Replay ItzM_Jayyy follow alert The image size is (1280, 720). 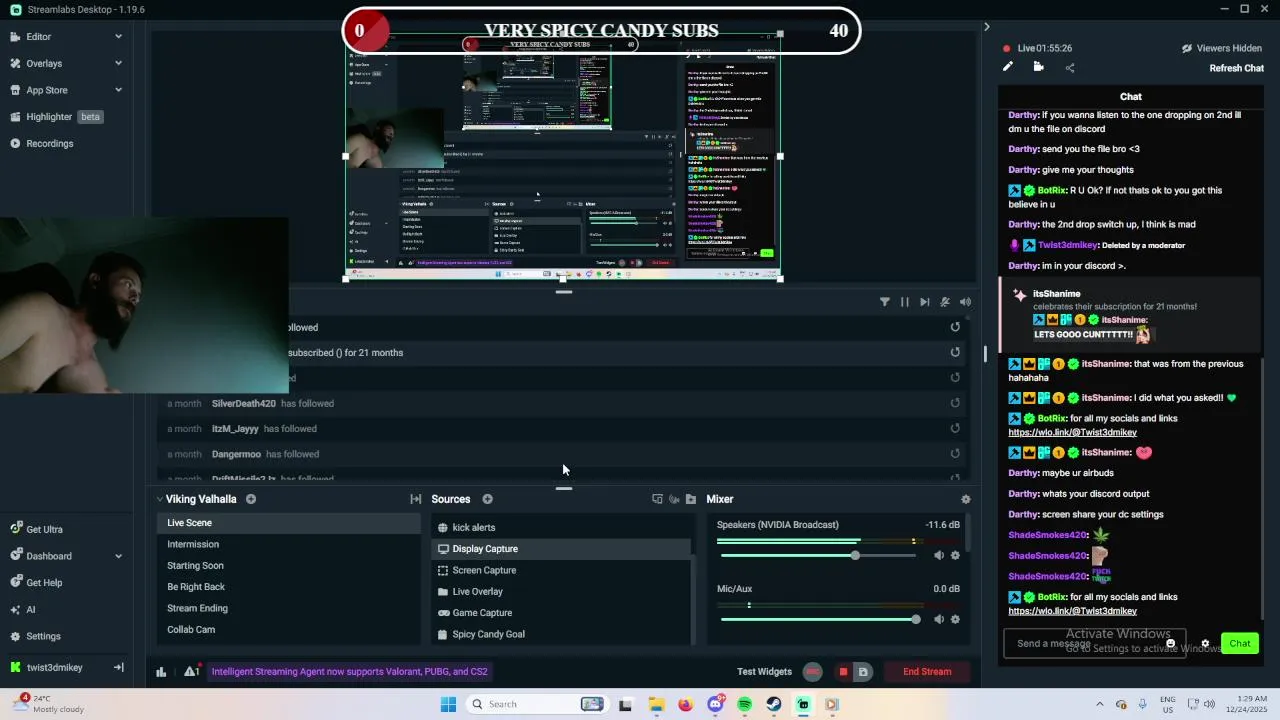(955, 428)
